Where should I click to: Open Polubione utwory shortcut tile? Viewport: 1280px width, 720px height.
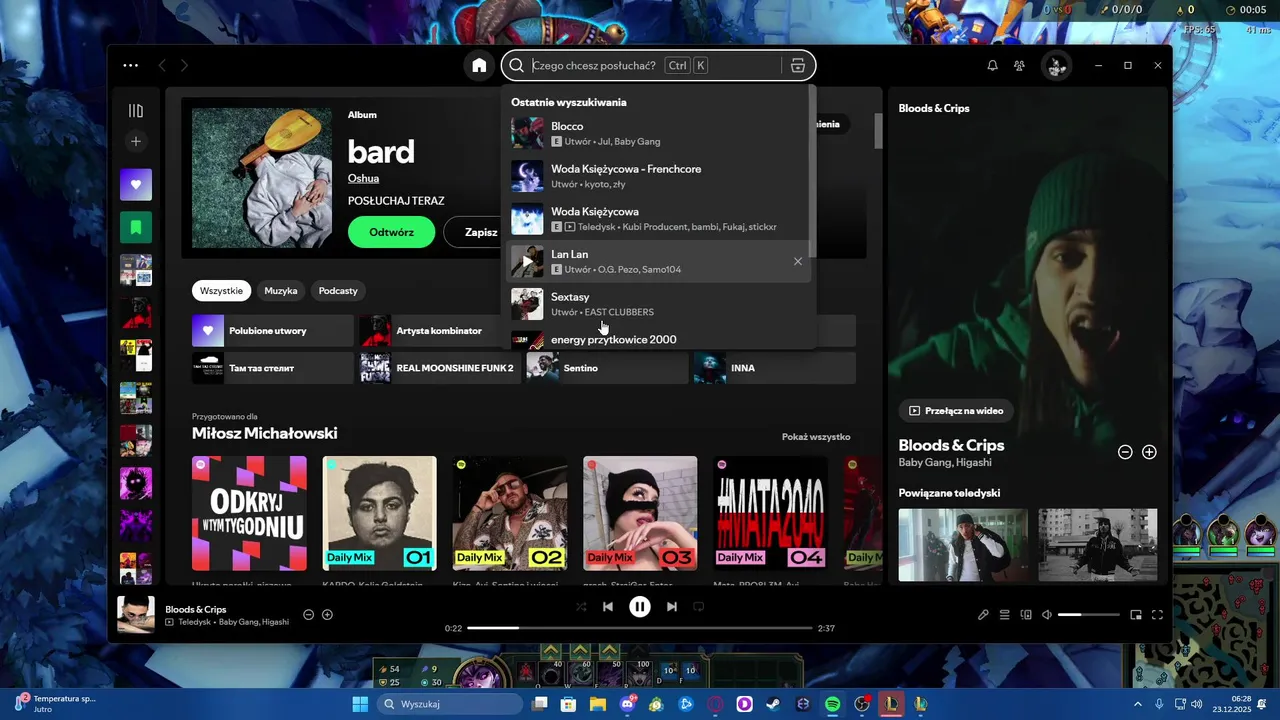(273, 331)
